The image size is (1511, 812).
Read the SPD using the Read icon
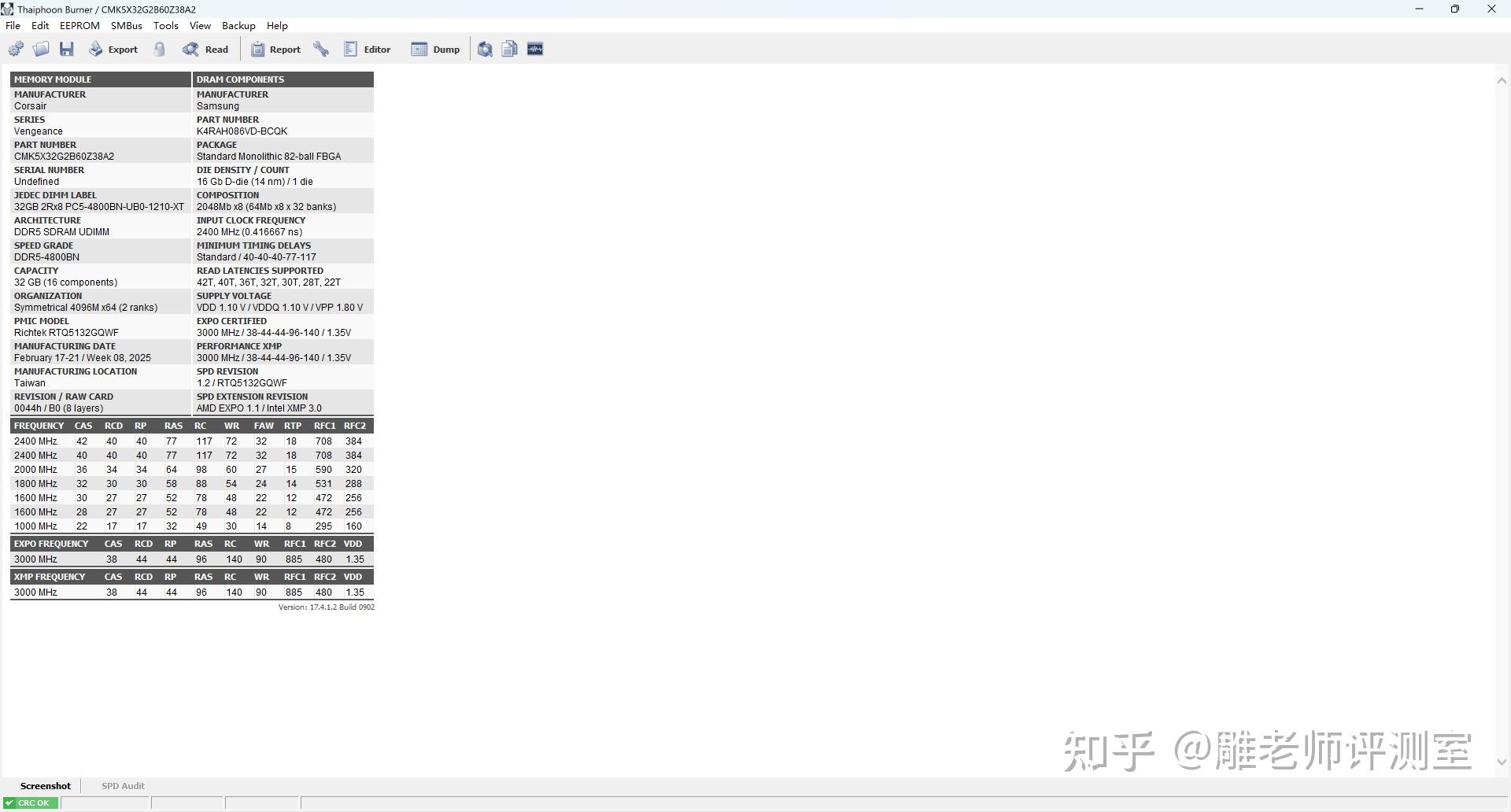pos(190,48)
